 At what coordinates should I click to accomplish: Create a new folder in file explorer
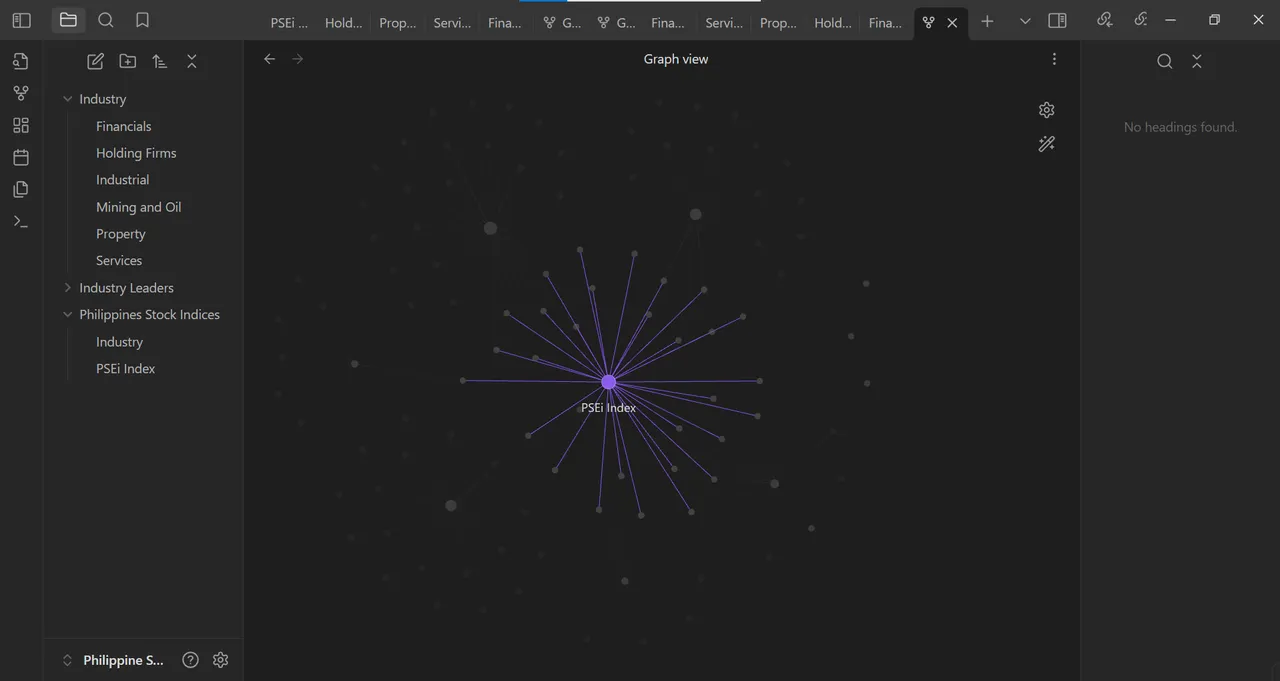point(128,61)
